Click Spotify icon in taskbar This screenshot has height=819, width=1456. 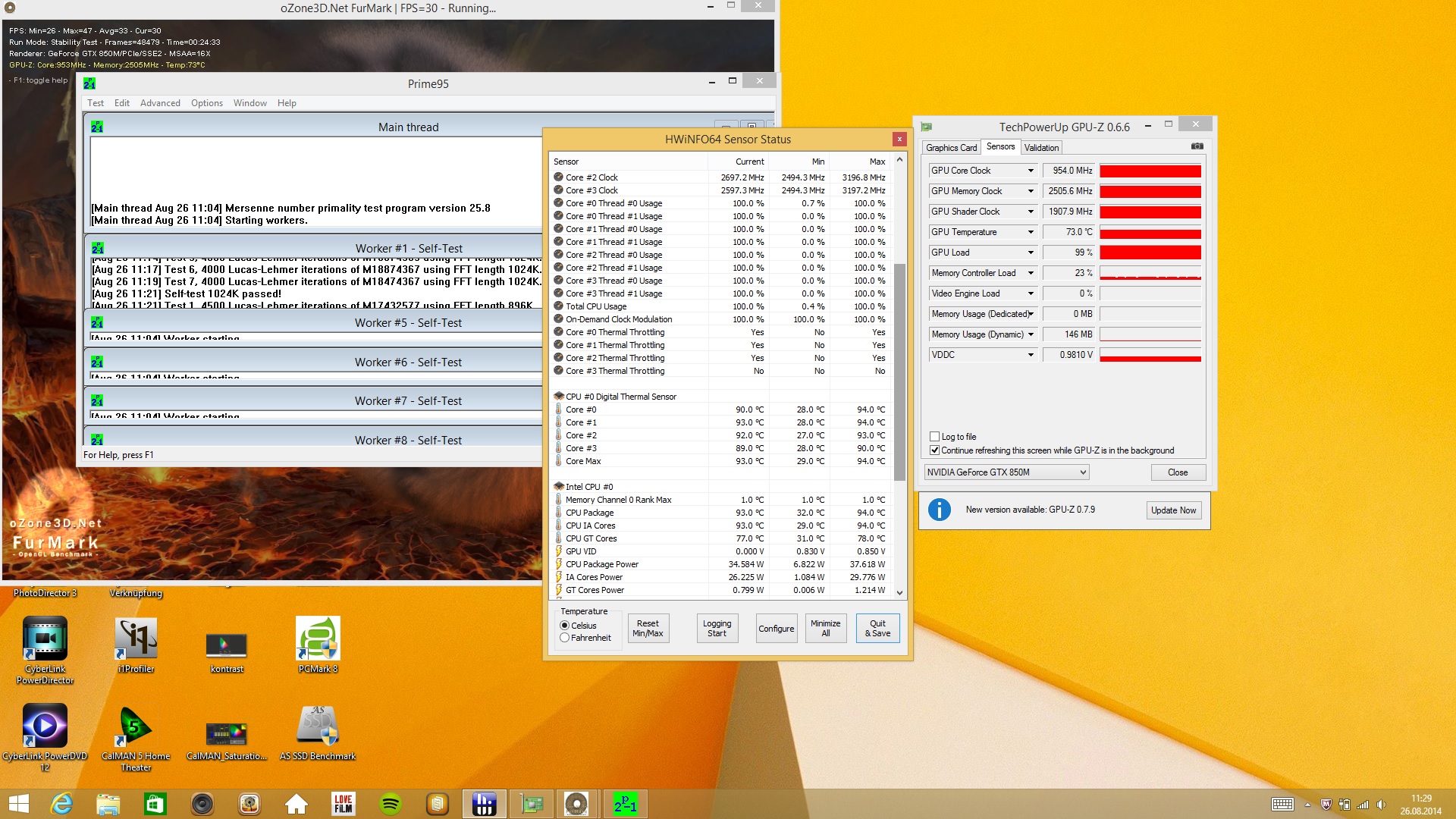[x=391, y=804]
